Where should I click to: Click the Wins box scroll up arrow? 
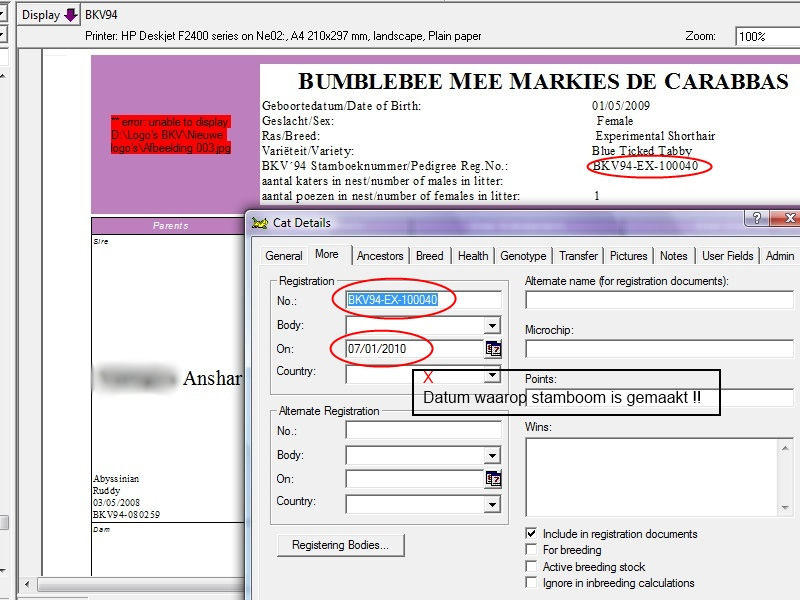pyautogui.click(x=785, y=447)
